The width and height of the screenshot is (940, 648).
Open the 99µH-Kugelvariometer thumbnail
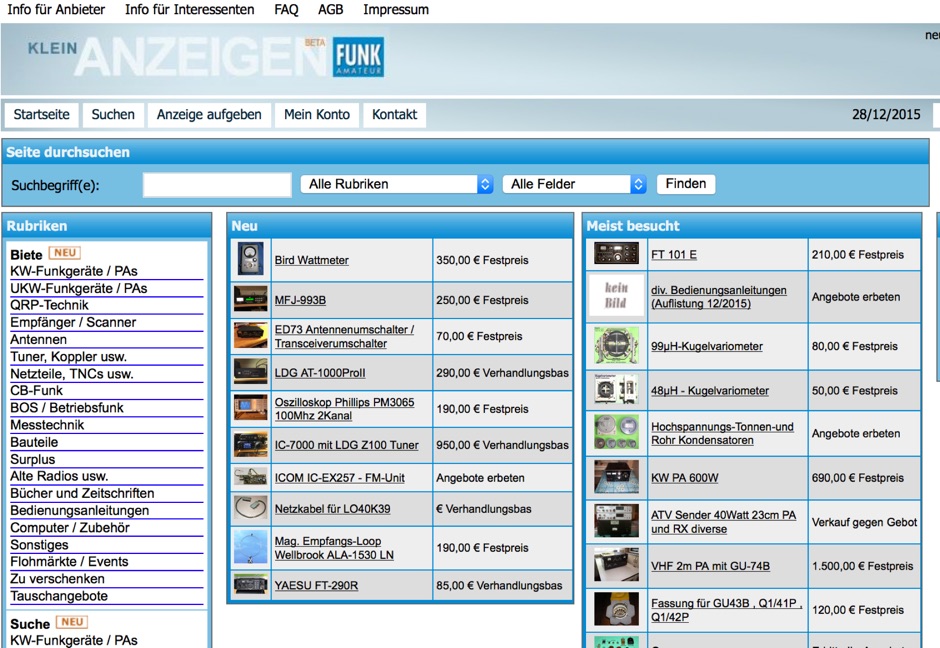(616, 345)
